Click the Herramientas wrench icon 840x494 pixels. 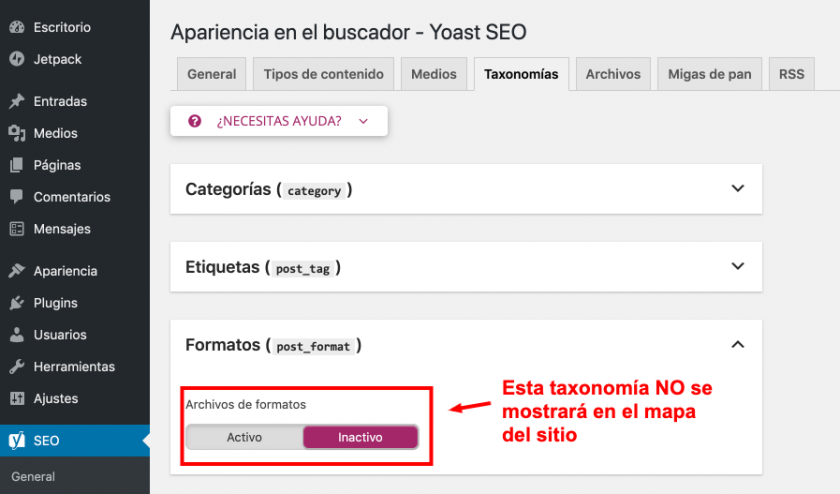click(x=17, y=366)
